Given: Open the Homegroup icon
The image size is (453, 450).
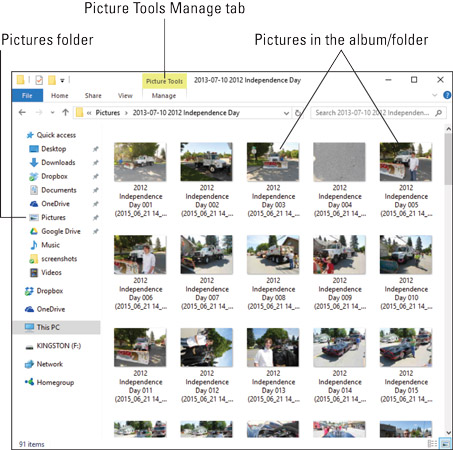Looking at the screenshot, I should pos(29,382).
